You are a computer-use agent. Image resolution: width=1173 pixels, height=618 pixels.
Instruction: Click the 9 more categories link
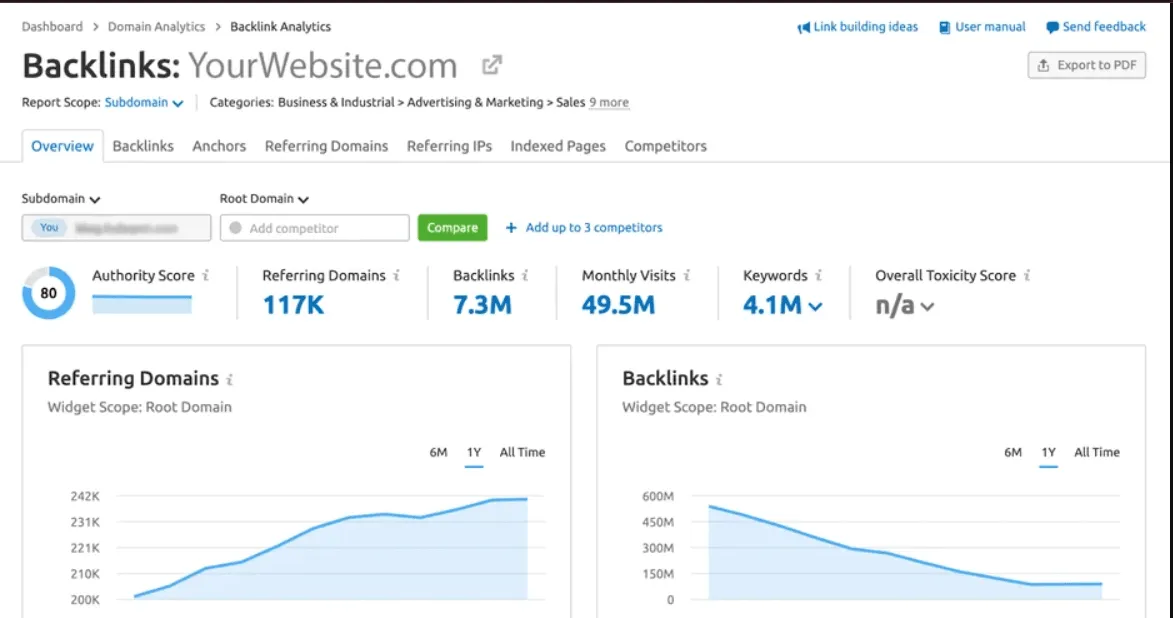(608, 102)
